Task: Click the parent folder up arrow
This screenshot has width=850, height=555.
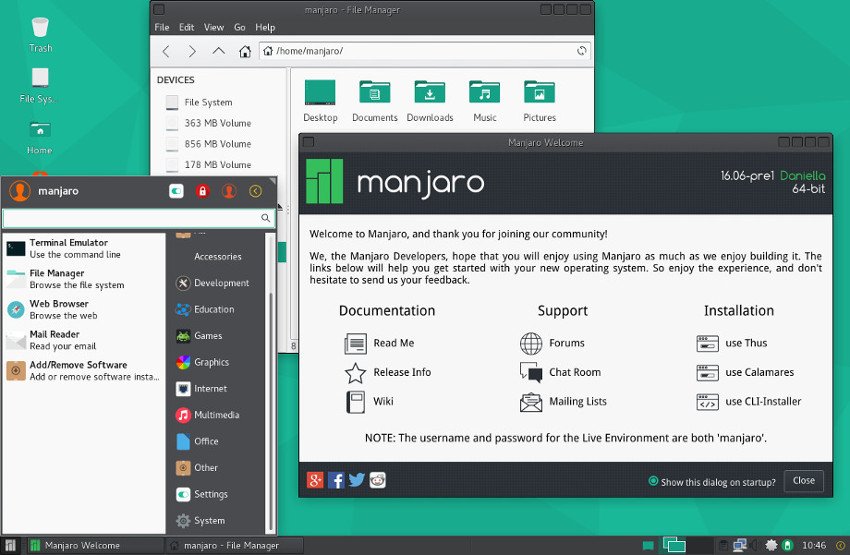Action: point(218,51)
